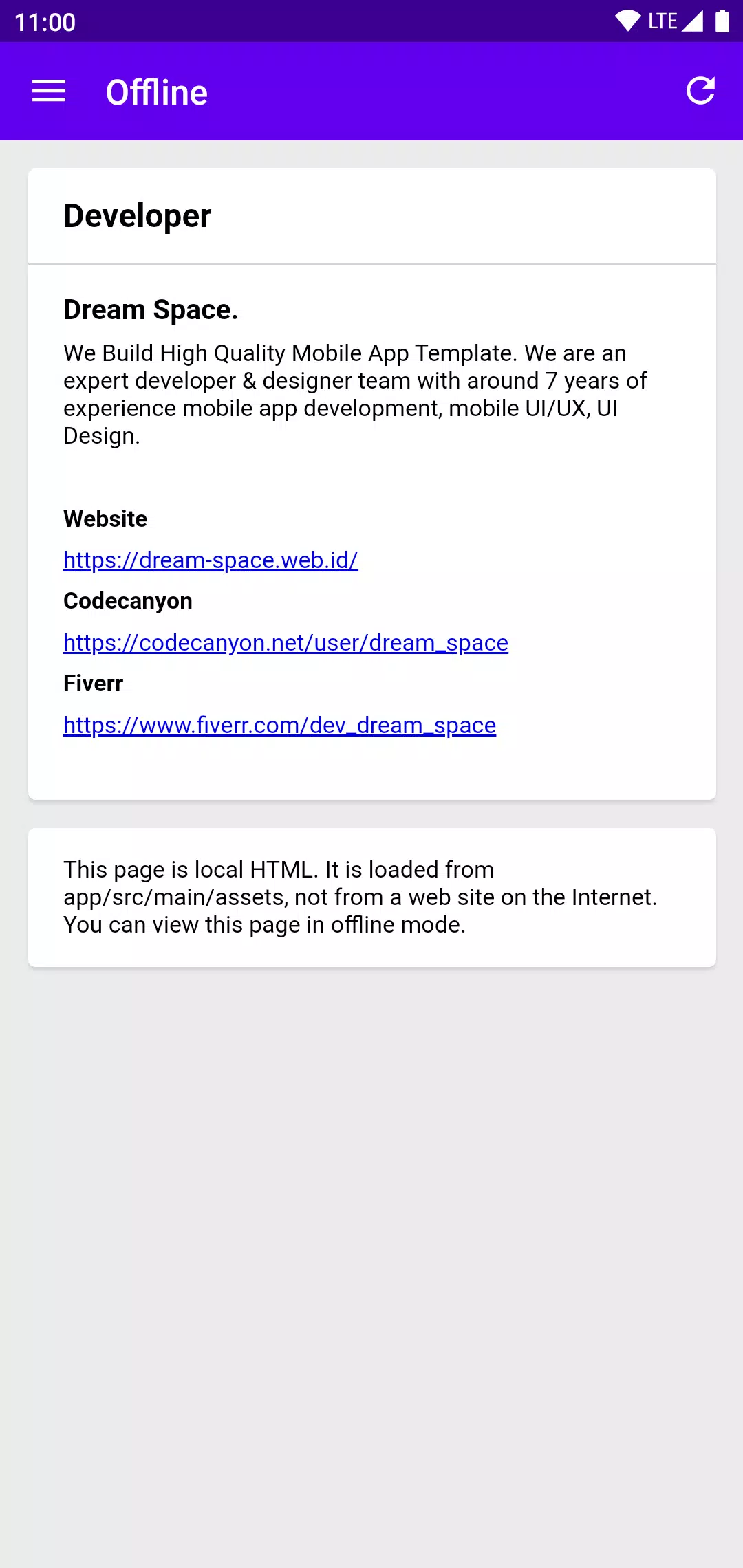Tap the Offline title in the app bar
The width and height of the screenshot is (743, 1568).
point(157,92)
